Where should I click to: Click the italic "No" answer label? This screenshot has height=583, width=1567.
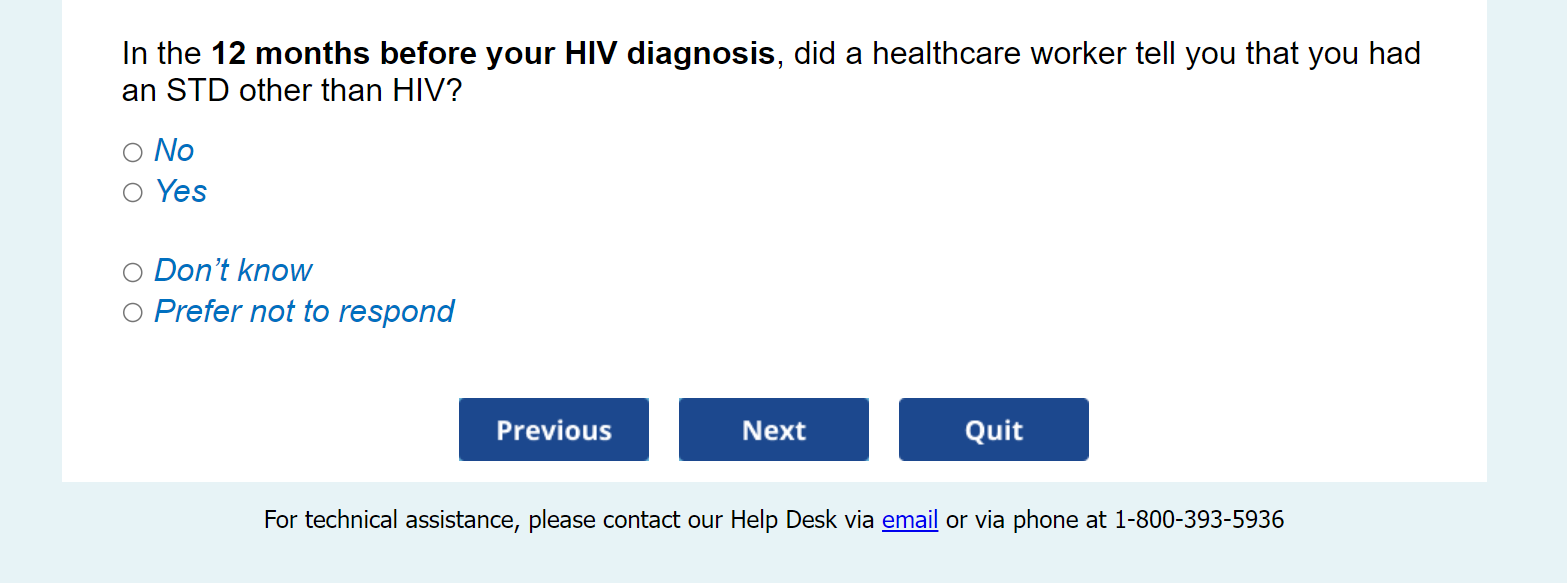tap(174, 151)
